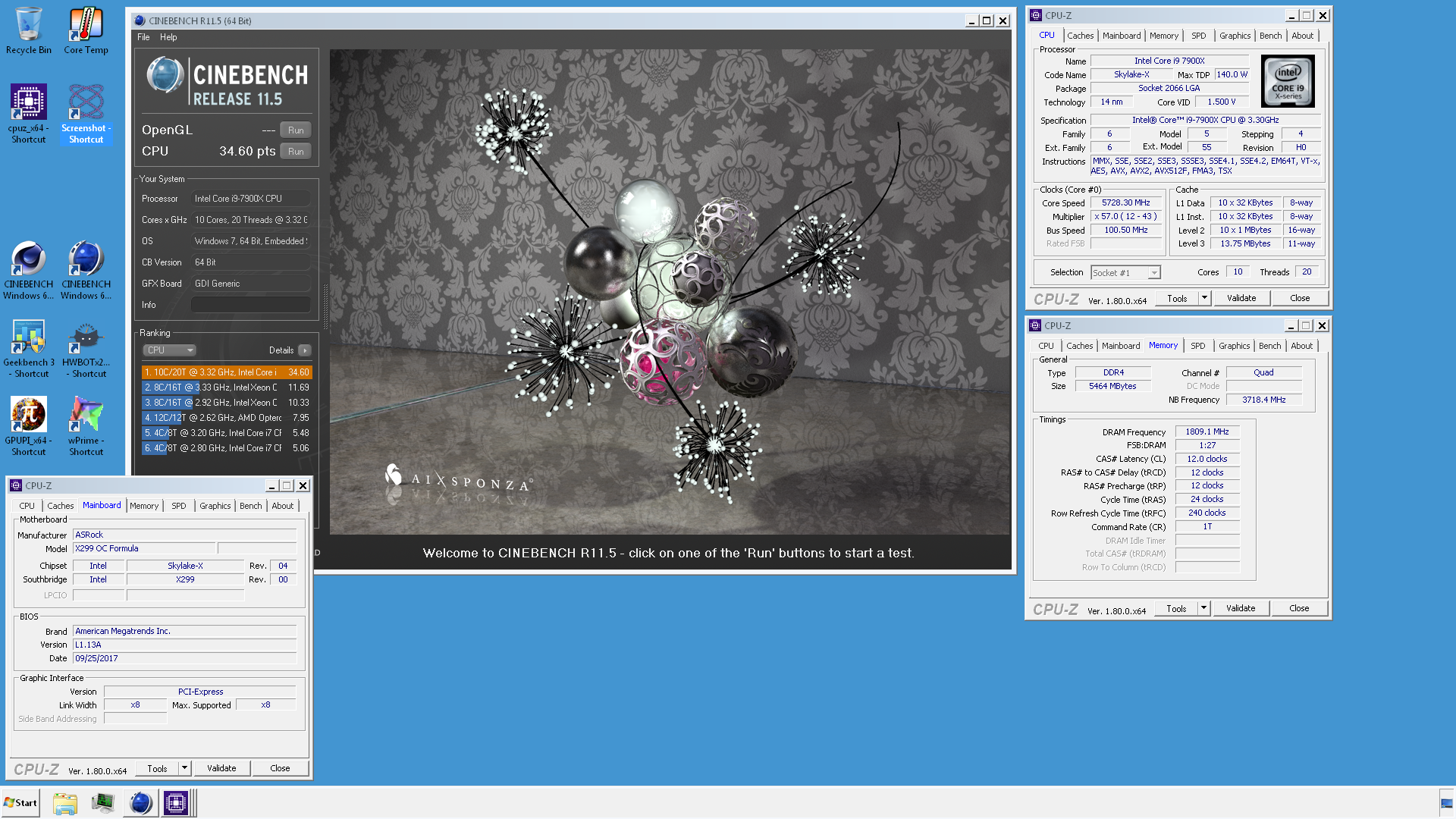Click the Intel Core i9 logo in CPU-Z
The width and height of the screenshot is (1456, 819).
pos(1288,81)
